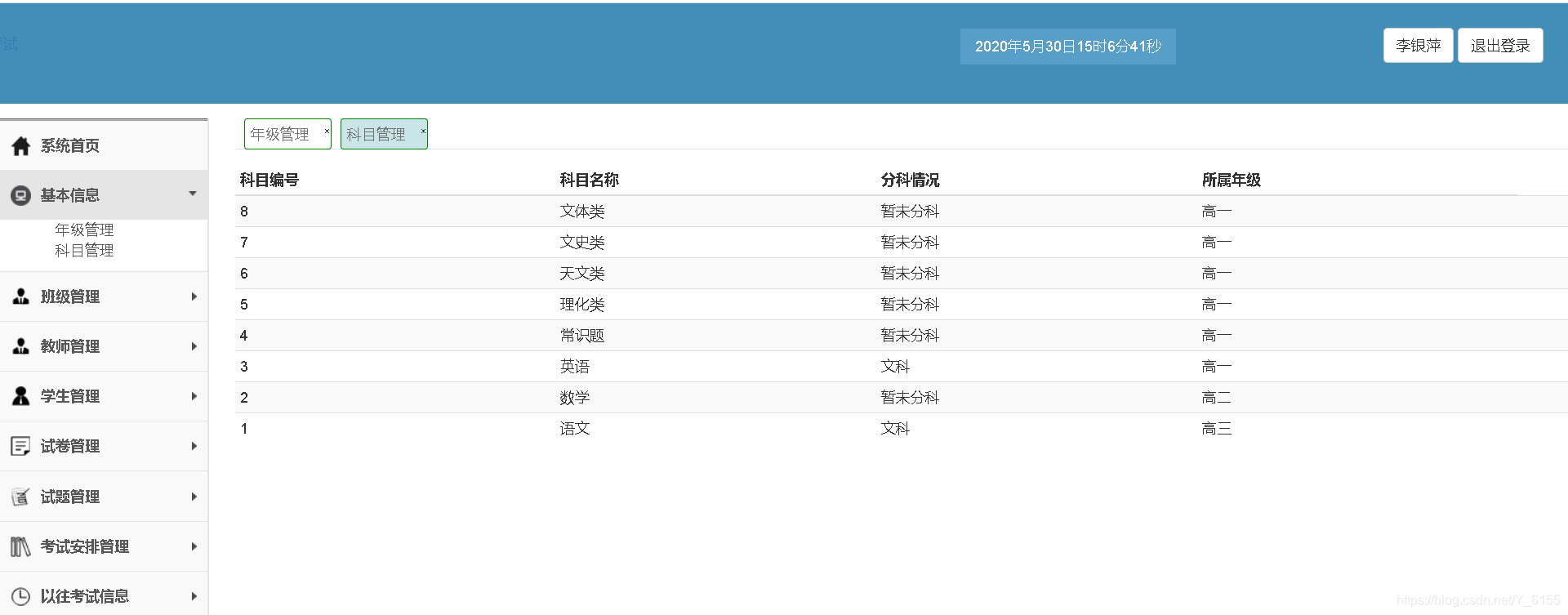Screen dimensions: 1568x615
Task: Click the 班级管理 people icon
Action: pos(21,296)
